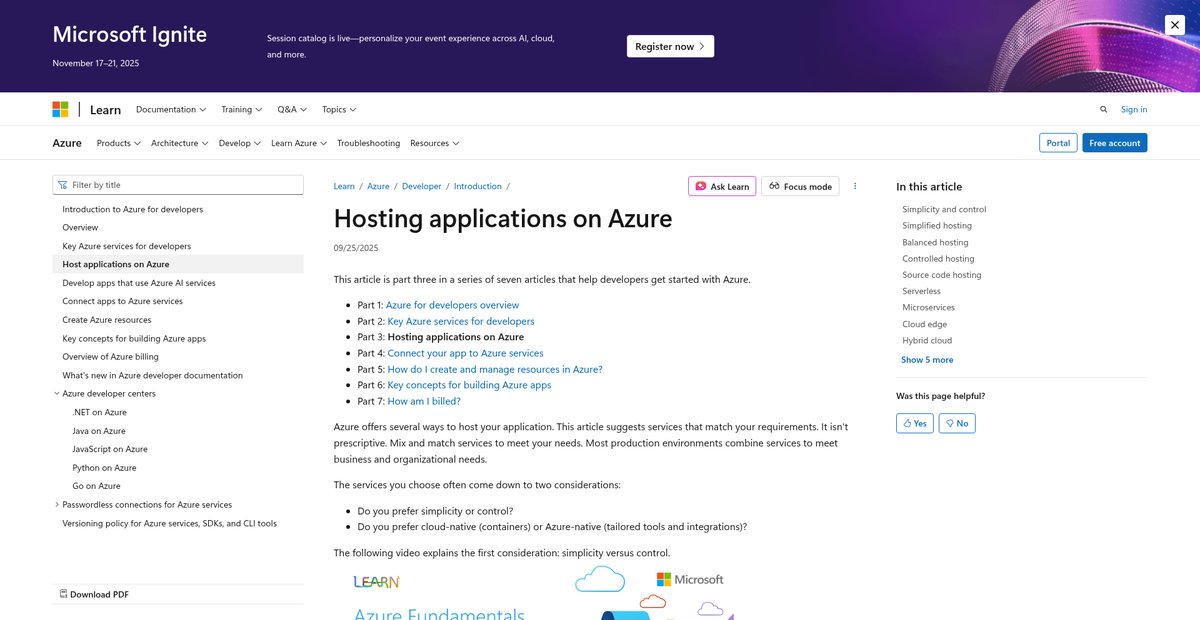1200x620 pixels.
Task: Open the Troubleshooting menu item
Action: [x=368, y=143]
